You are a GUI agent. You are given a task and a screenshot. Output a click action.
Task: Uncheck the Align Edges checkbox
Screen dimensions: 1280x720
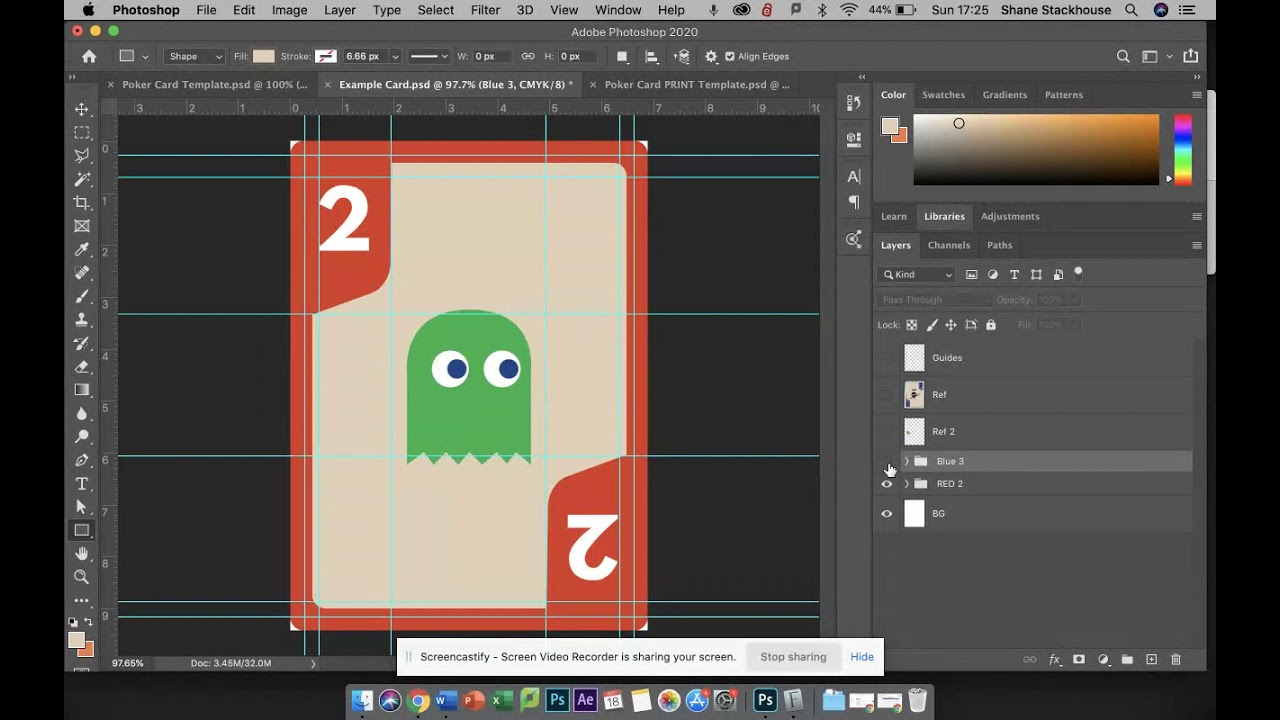[x=729, y=57]
